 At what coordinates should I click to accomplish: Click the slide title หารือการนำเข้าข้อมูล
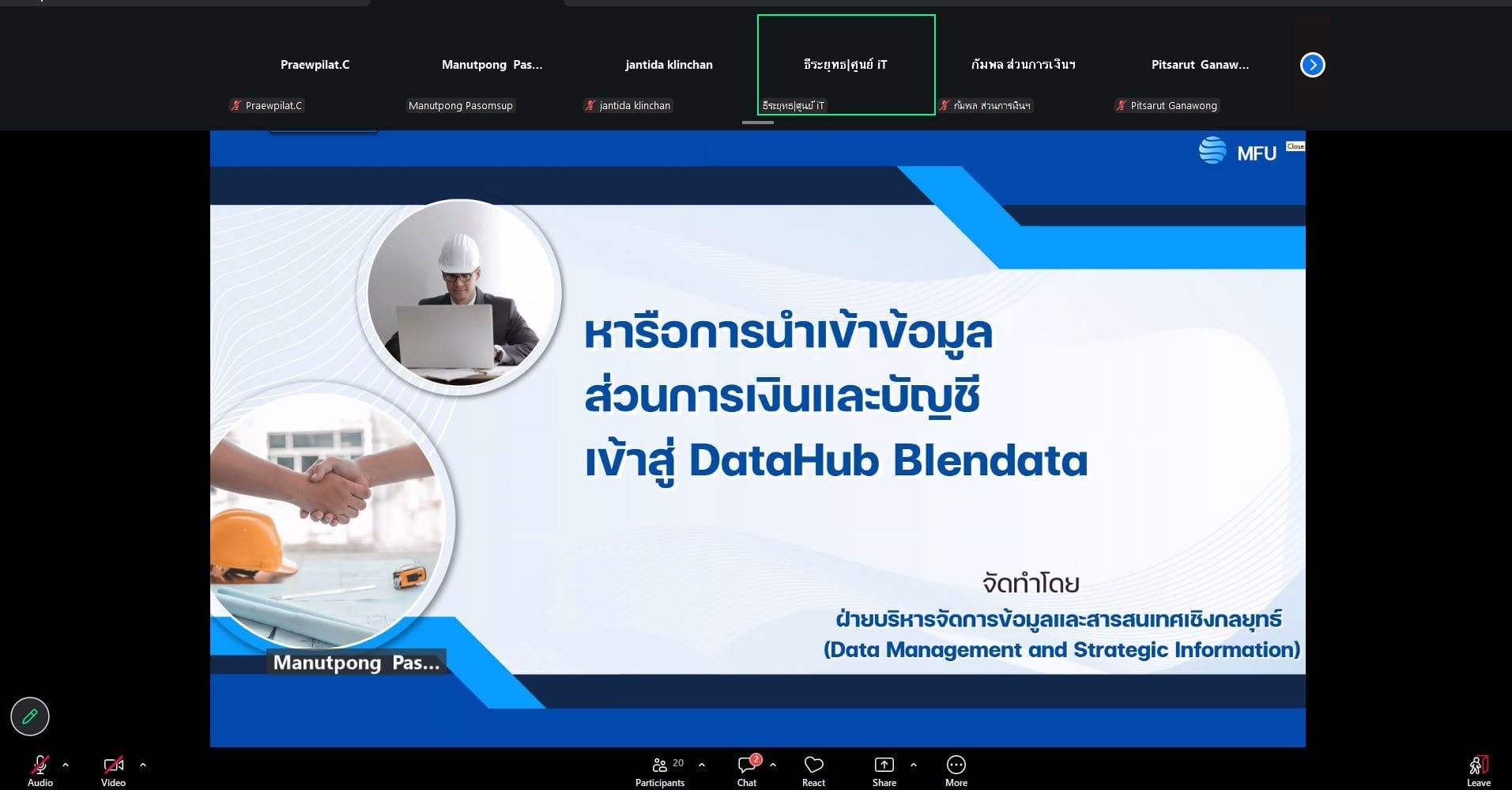(787, 333)
